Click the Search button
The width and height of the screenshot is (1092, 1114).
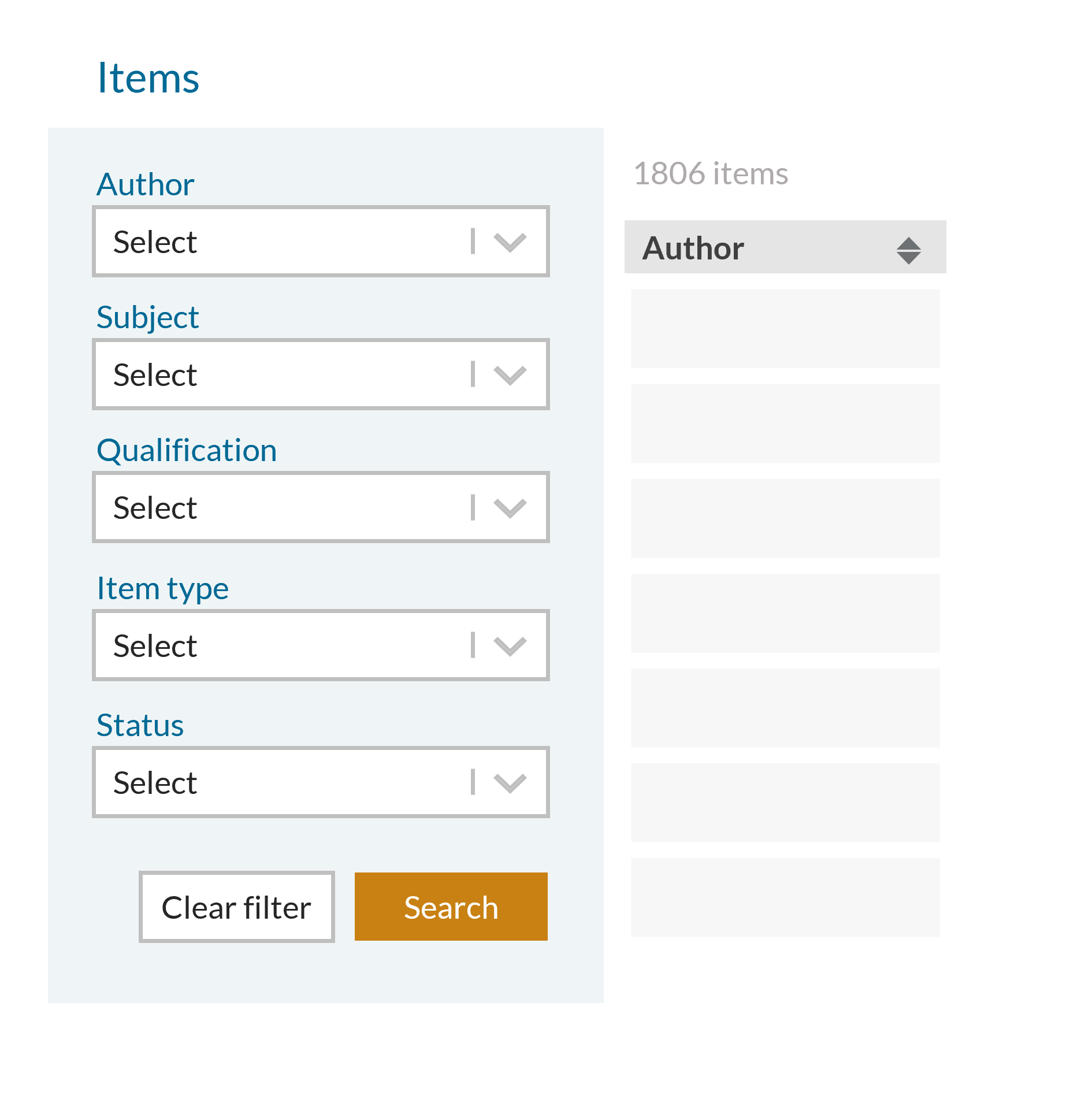[x=451, y=907]
